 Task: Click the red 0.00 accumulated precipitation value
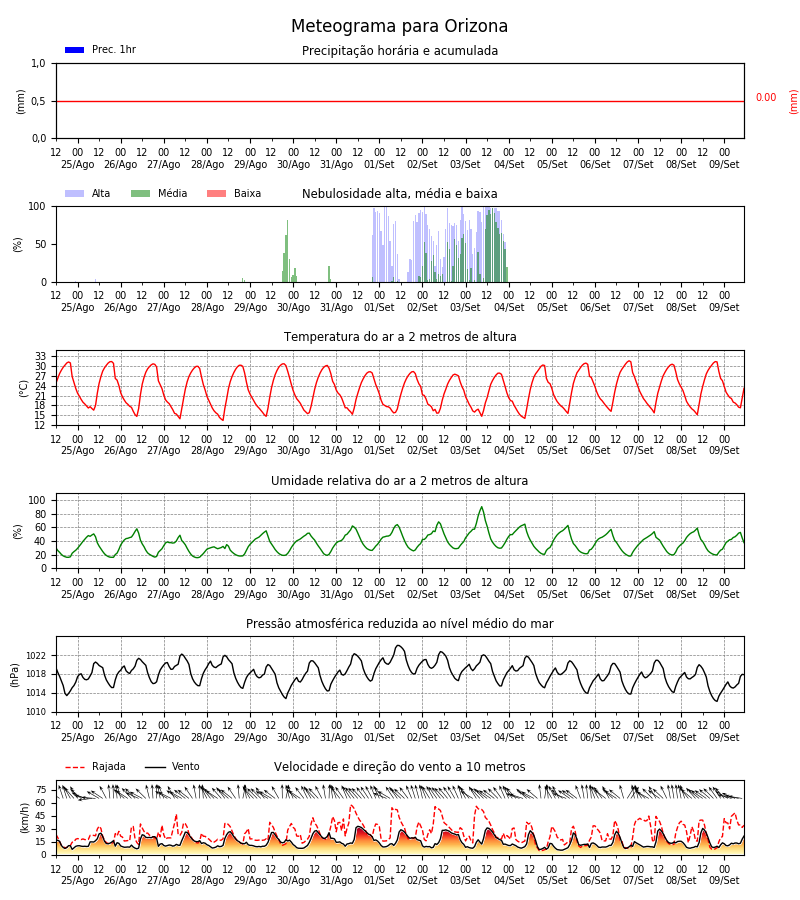tap(766, 98)
